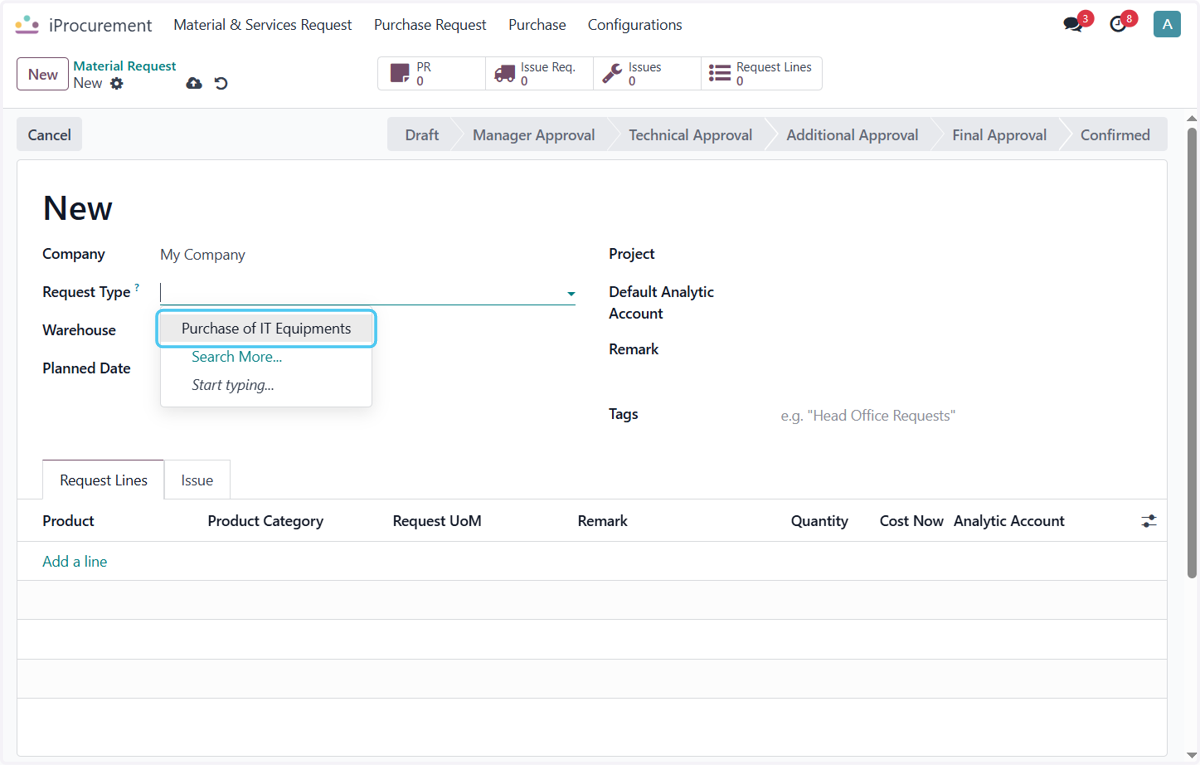Open the Issue Req. truck button
The image size is (1200, 765).
coord(539,74)
